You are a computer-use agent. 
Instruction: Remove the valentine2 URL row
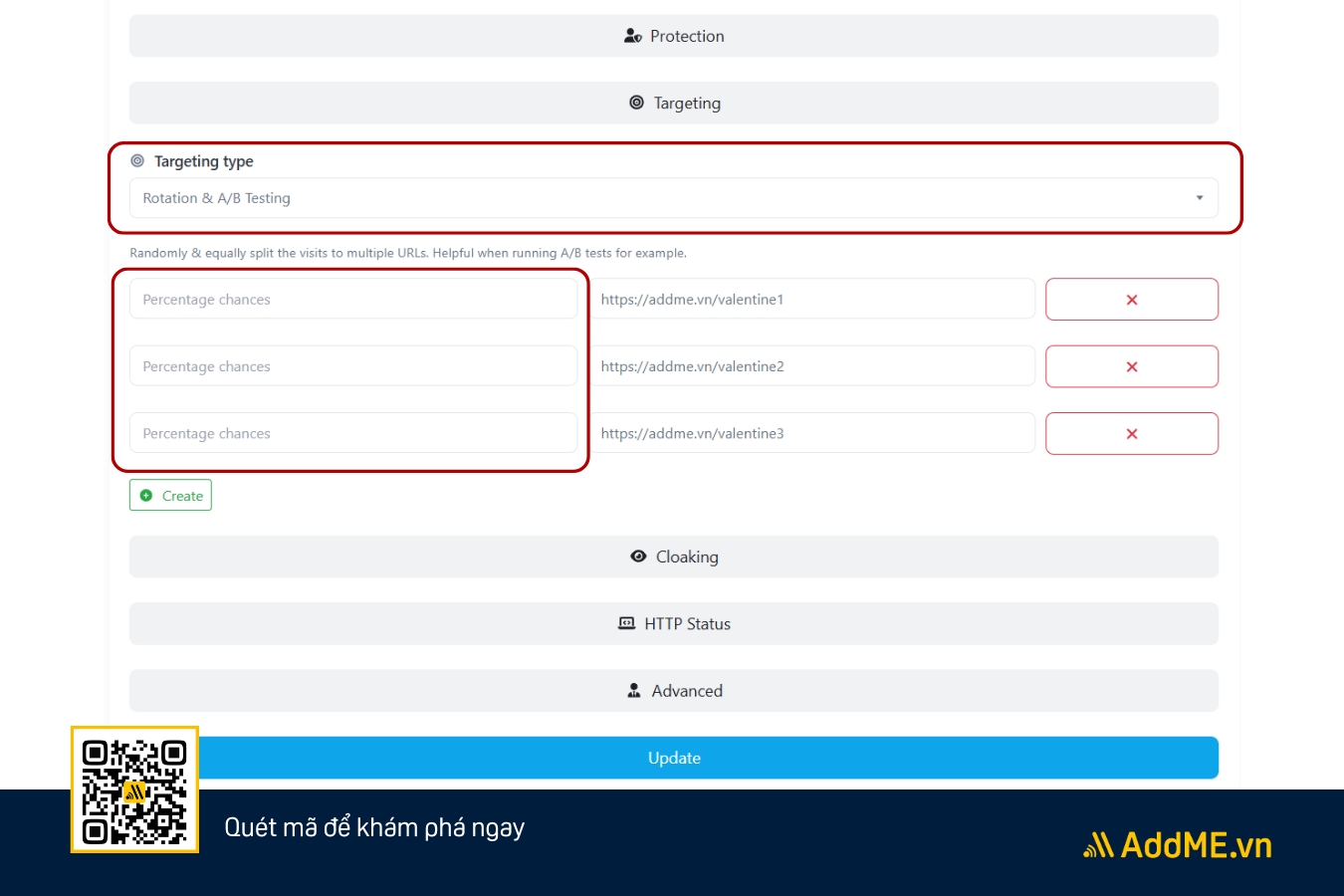[1132, 366]
